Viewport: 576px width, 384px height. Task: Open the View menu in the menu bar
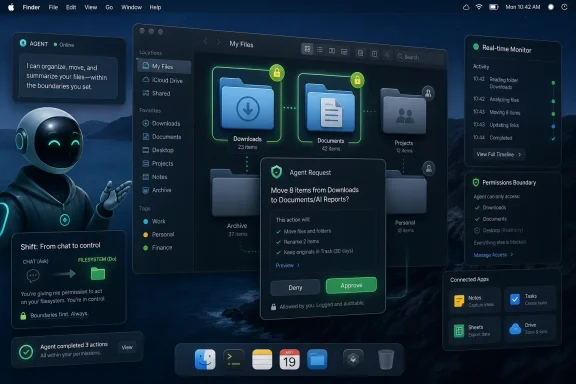(x=91, y=7)
